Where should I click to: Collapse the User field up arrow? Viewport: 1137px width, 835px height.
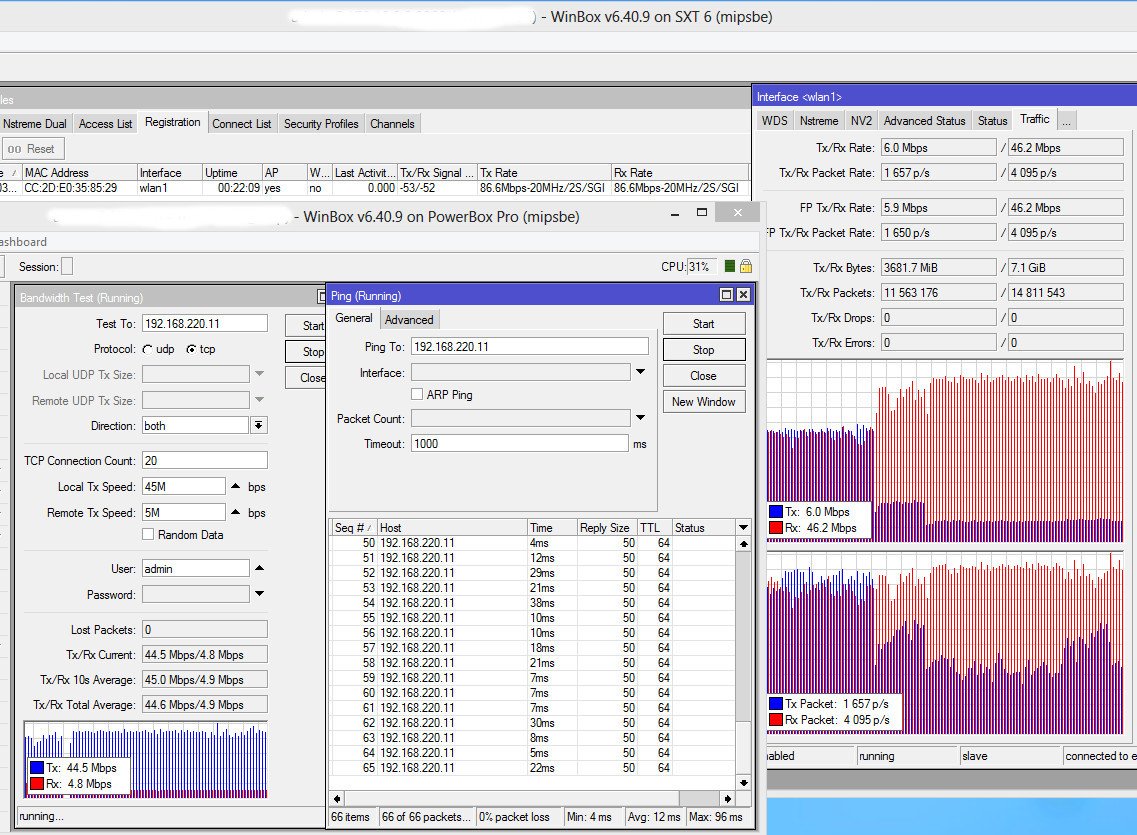click(x=259, y=568)
